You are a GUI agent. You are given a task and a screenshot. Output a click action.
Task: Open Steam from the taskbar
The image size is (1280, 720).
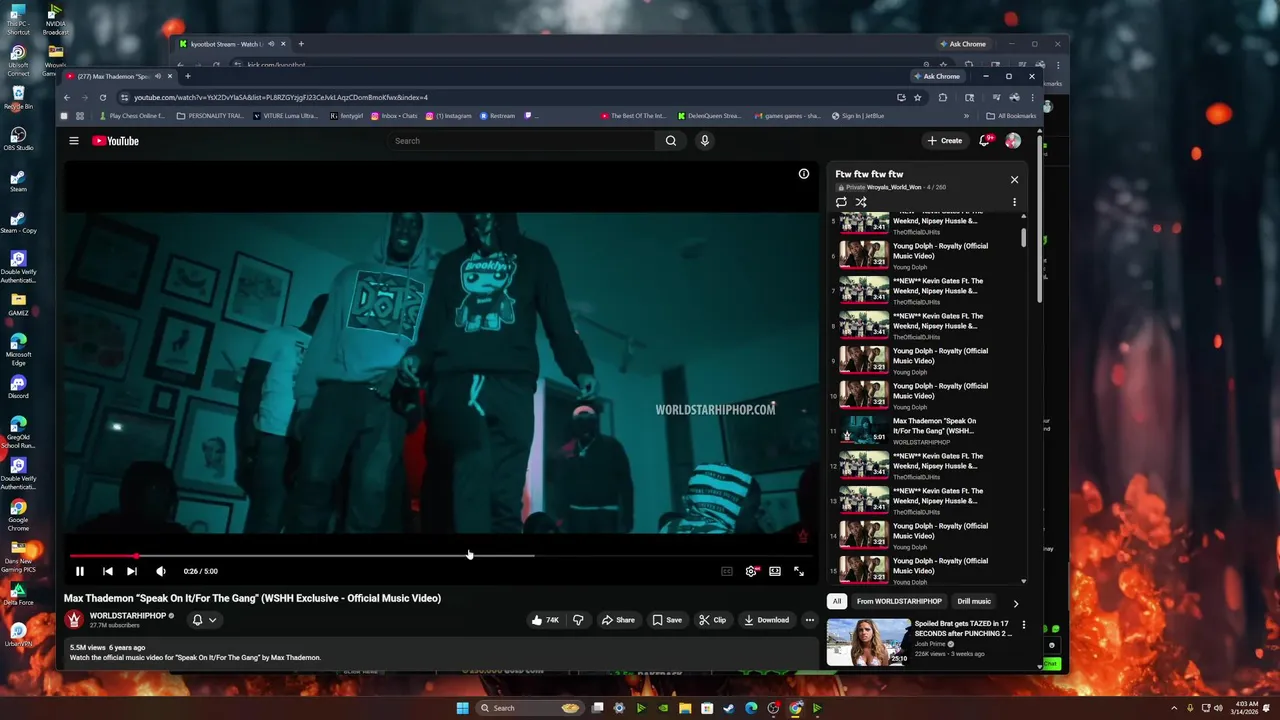729,708
